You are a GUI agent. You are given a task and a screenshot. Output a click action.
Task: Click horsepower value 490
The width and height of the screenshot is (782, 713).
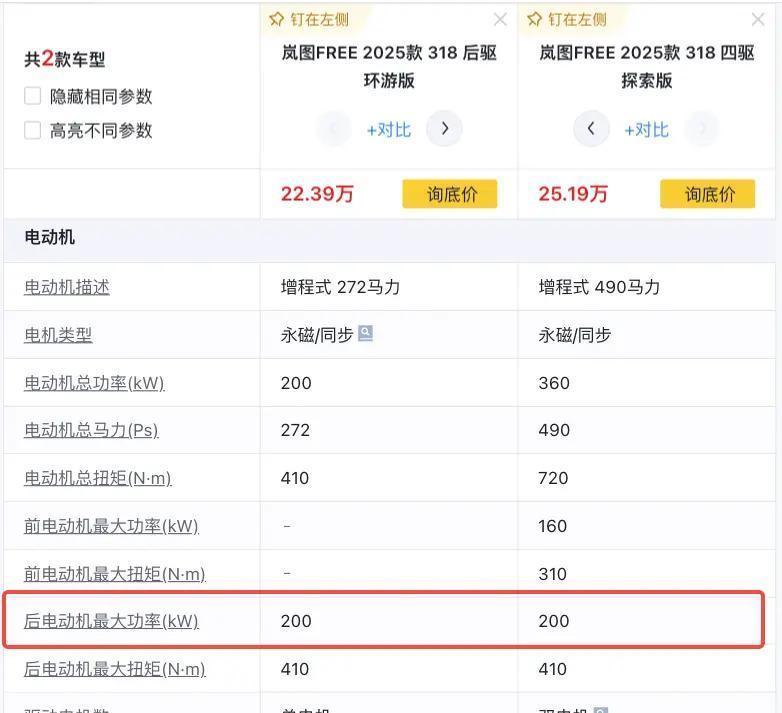click(x=554, y=430)
